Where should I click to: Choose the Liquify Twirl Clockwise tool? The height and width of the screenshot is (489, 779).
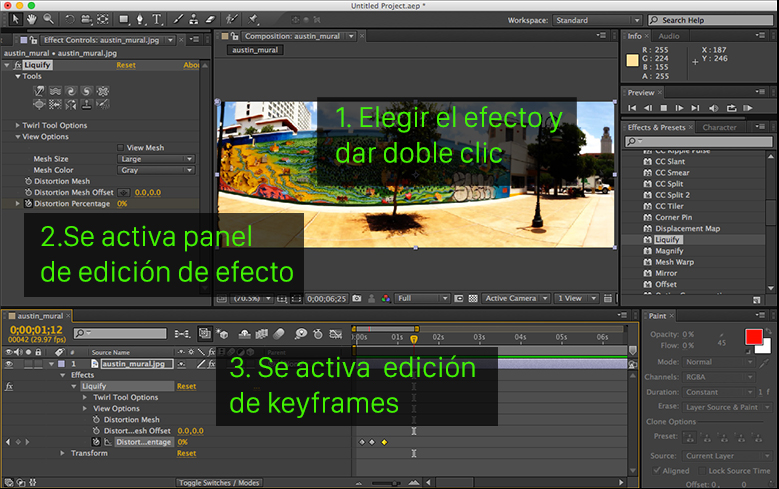71,91
